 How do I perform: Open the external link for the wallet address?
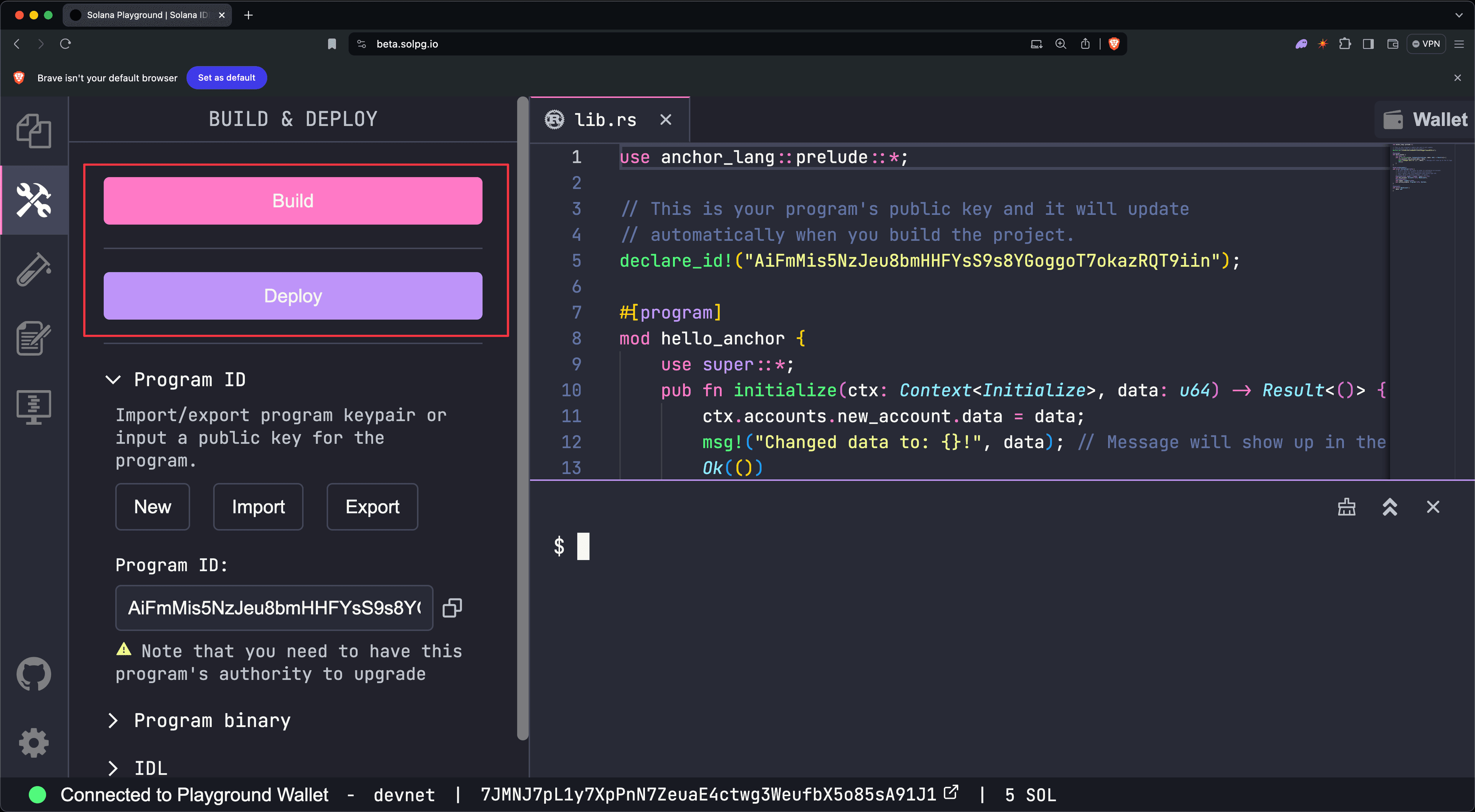[951, 792]
